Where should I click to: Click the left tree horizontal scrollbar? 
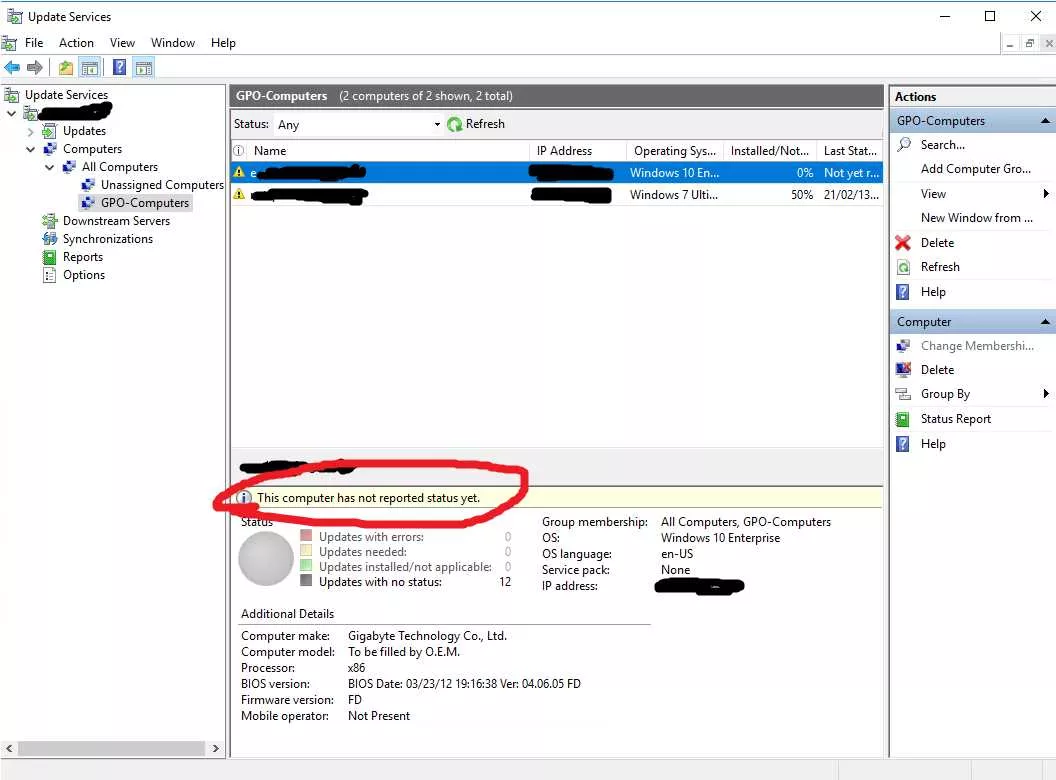pos(111,748)
